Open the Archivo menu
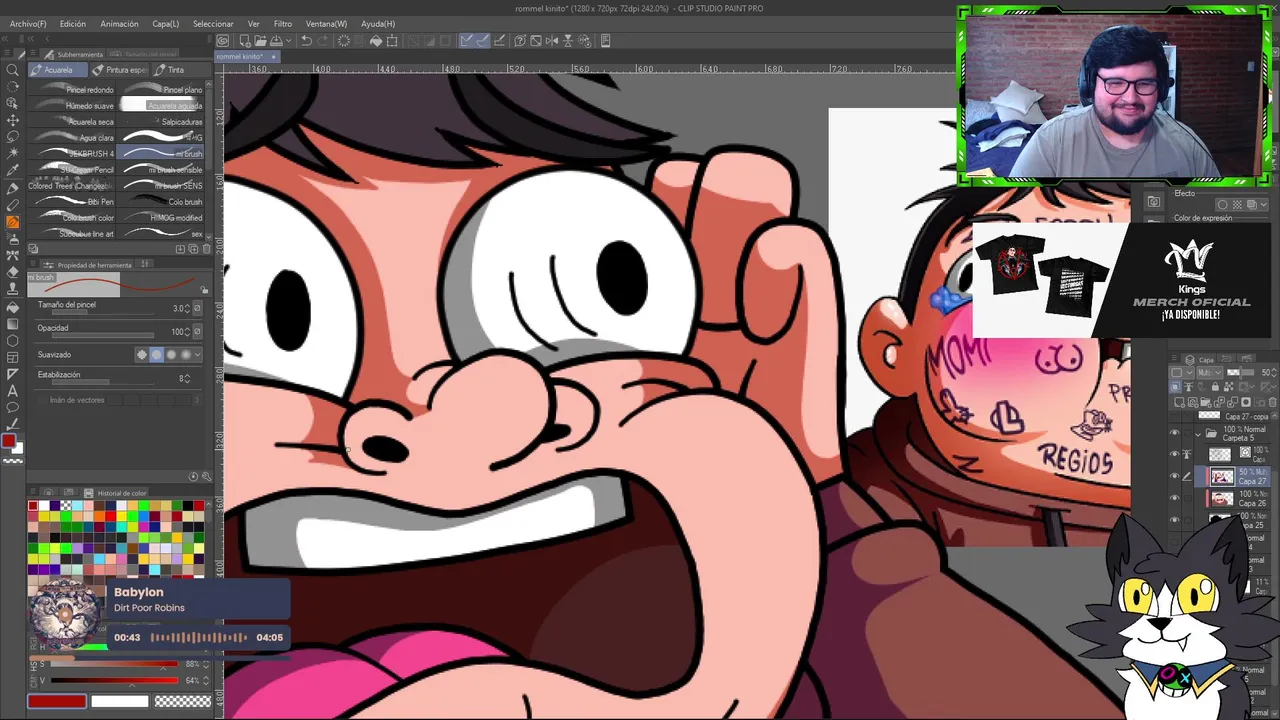 [28, 23]
